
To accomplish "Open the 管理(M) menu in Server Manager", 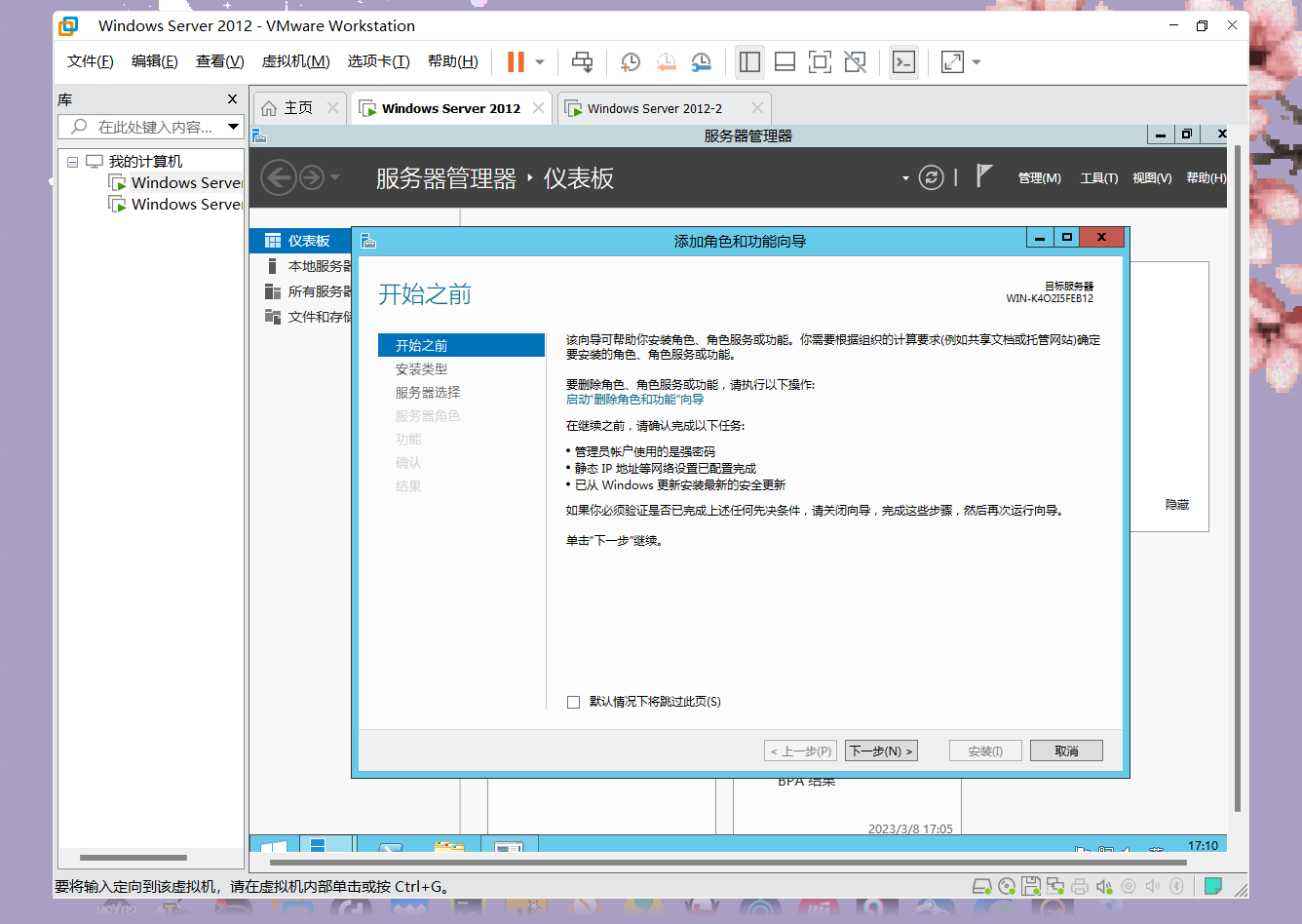I will coord(1039,178).
